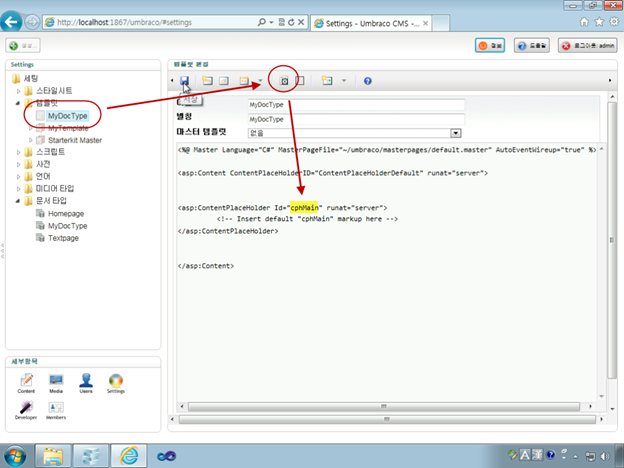This screenshot has height=468, width=624.
Task: Open the dropdown arrow beside the green-plus icon
Action: 344,81
